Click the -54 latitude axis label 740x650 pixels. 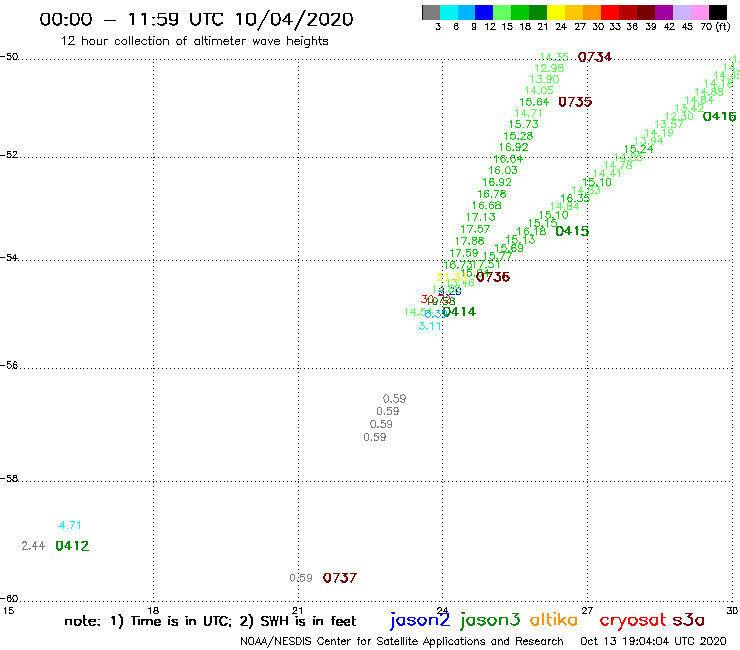pos(9,258)
